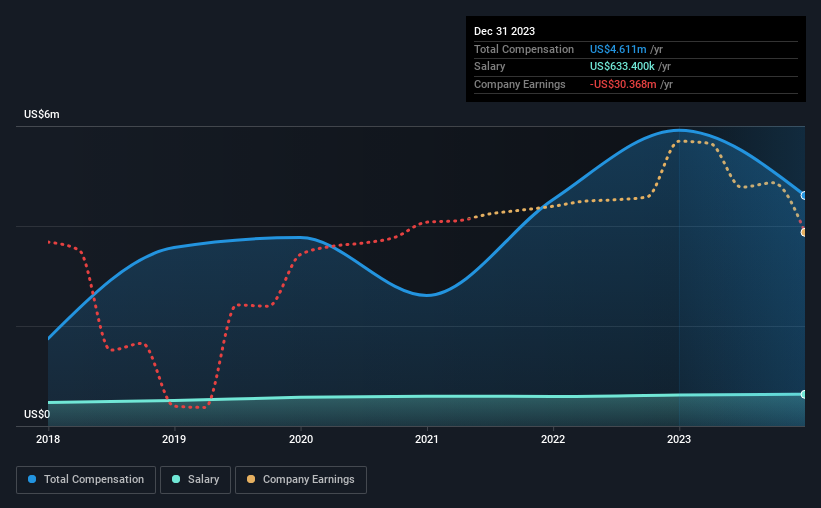Click the blue end-of-line compensation data point

coord(804,195)
